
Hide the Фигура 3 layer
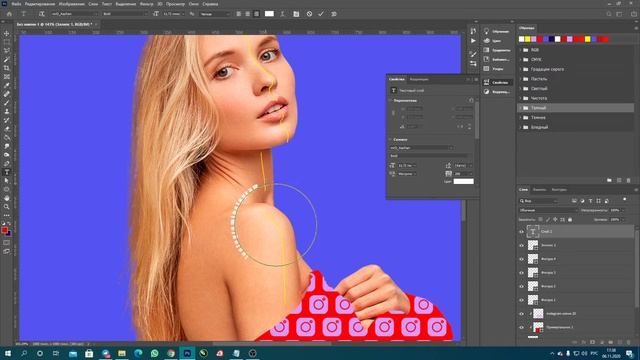pyautogui.click(x=521, y=273)
